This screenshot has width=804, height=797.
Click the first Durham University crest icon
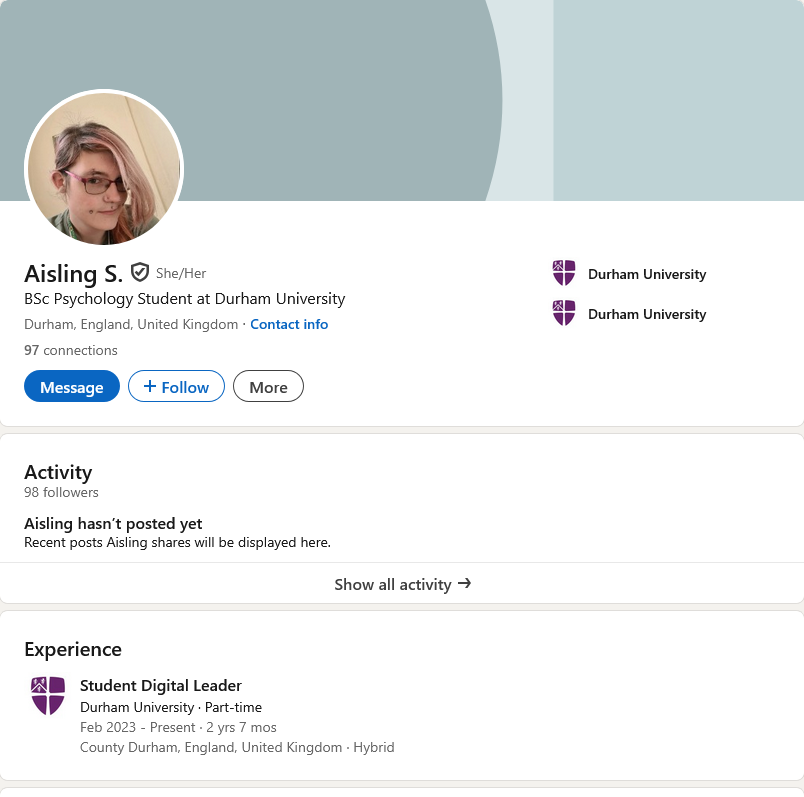[x=564, y=273]
